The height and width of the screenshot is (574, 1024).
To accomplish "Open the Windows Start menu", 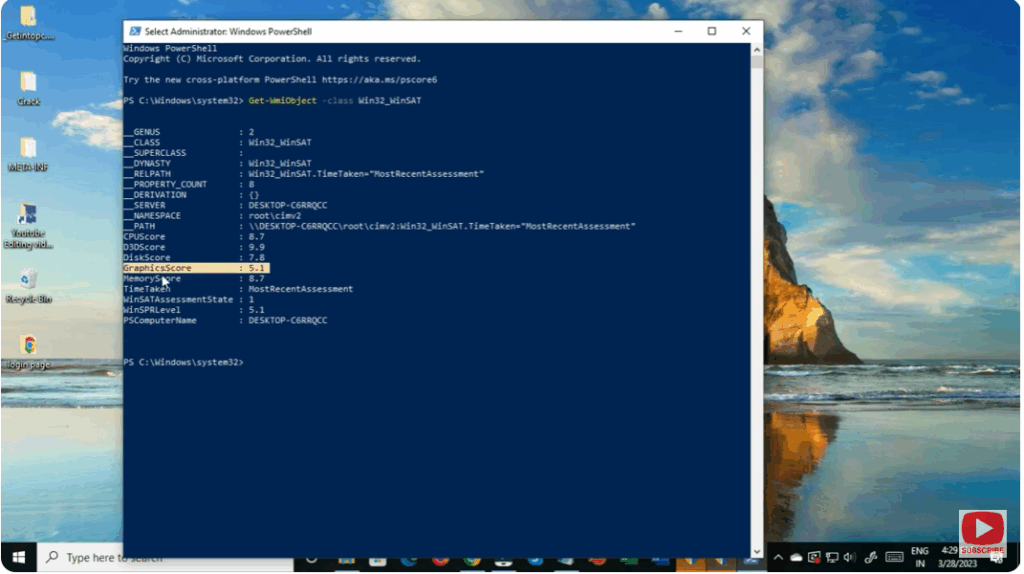I will pos(18,557).
